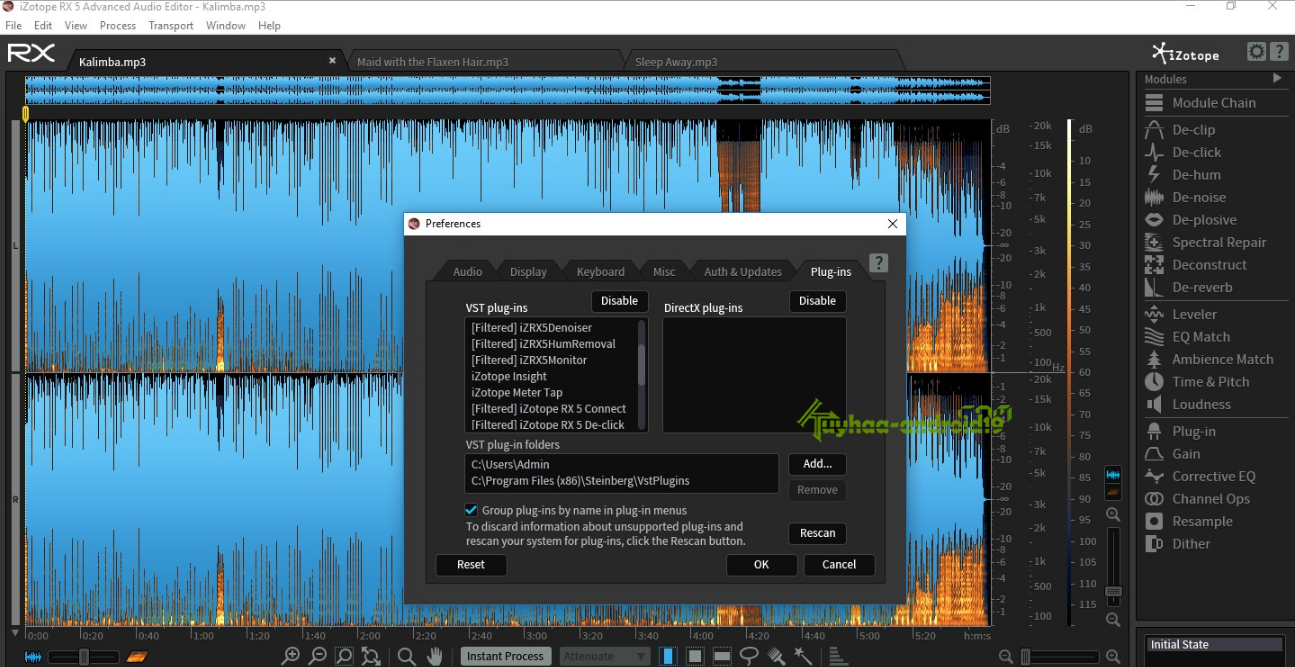Screen dimensions: 1295x667
Task: Switch to the Audio preferences tab
Action: [467, 271]
